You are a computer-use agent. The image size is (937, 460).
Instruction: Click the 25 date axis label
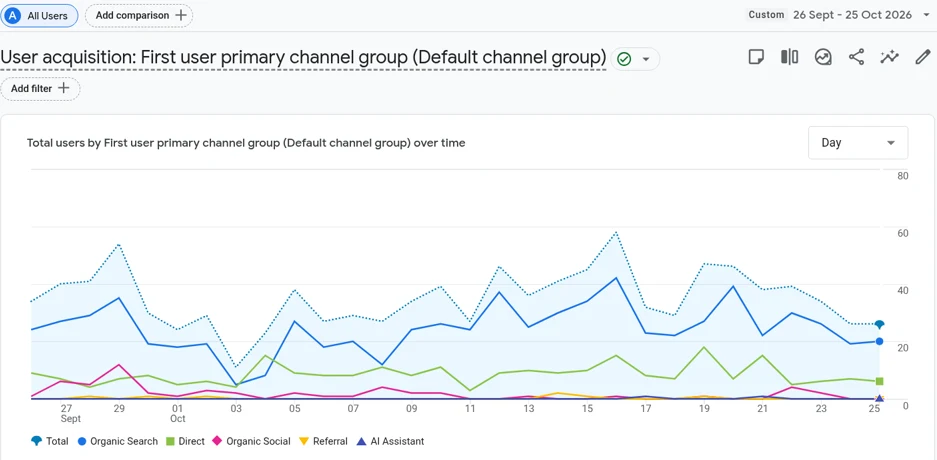tap(874, 409)
